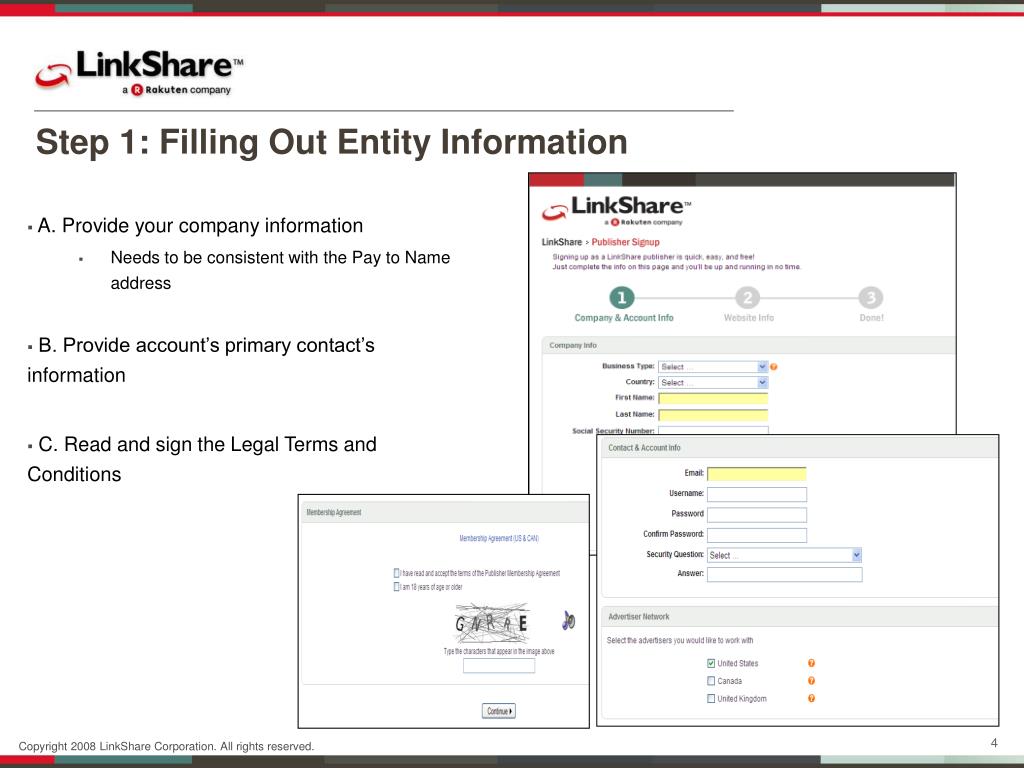This screenshot has height=768, width=1024.
Task: Click the CAPTCHA audio speaker icon
Action: [568, 620]
